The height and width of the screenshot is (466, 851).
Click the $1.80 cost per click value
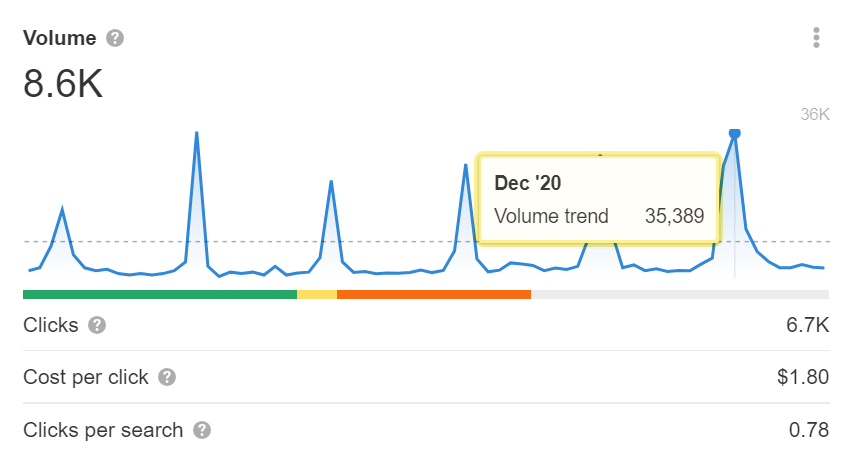point(803,377)
